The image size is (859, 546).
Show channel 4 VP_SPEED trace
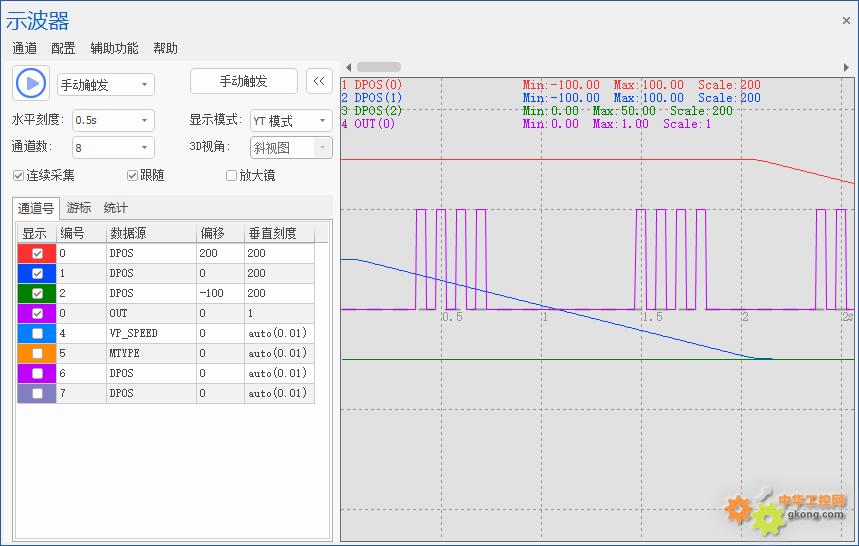point(37,334)
